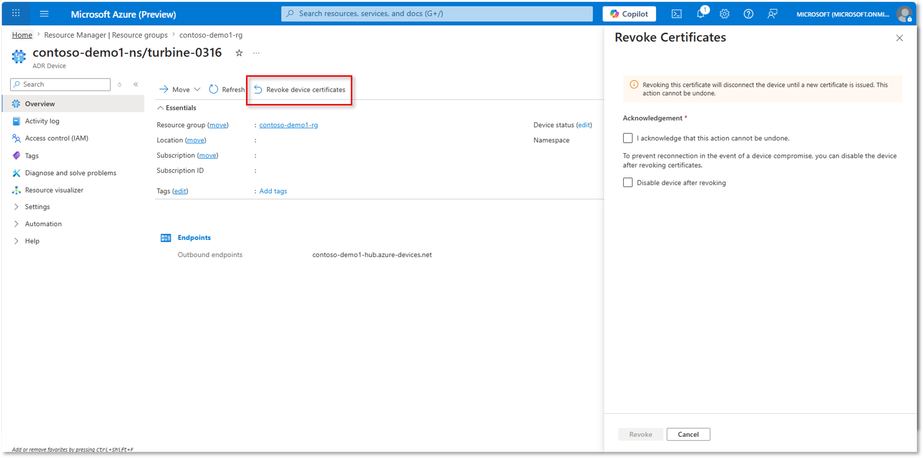Check Disable device after revoking
The width and height of the screenshot is (923, 458).
tap(628, 182)
